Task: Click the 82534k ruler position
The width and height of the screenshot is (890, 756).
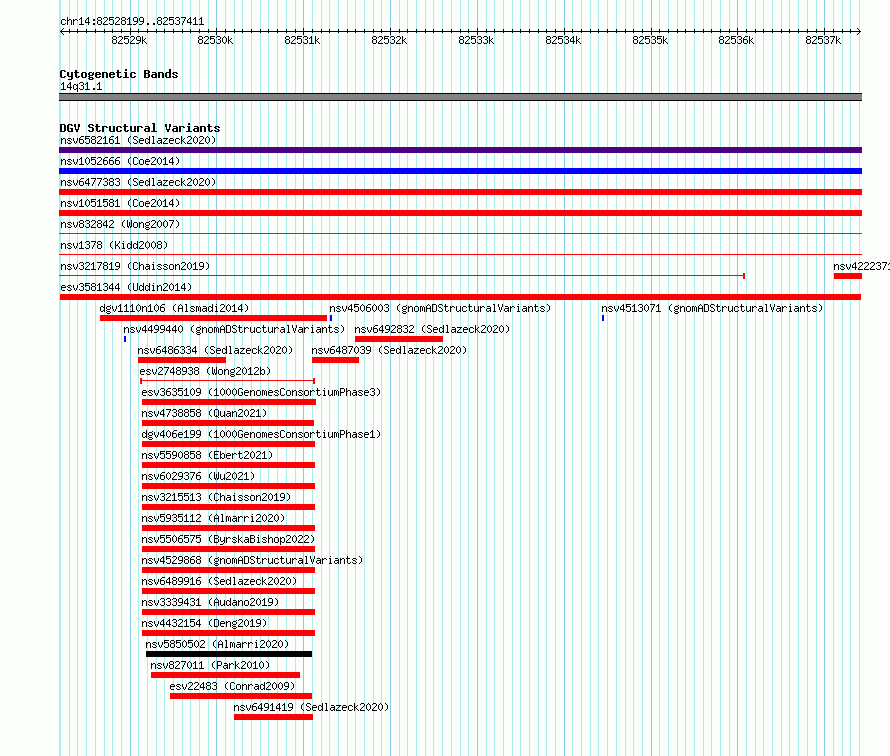Action: [x=563, y=40]
